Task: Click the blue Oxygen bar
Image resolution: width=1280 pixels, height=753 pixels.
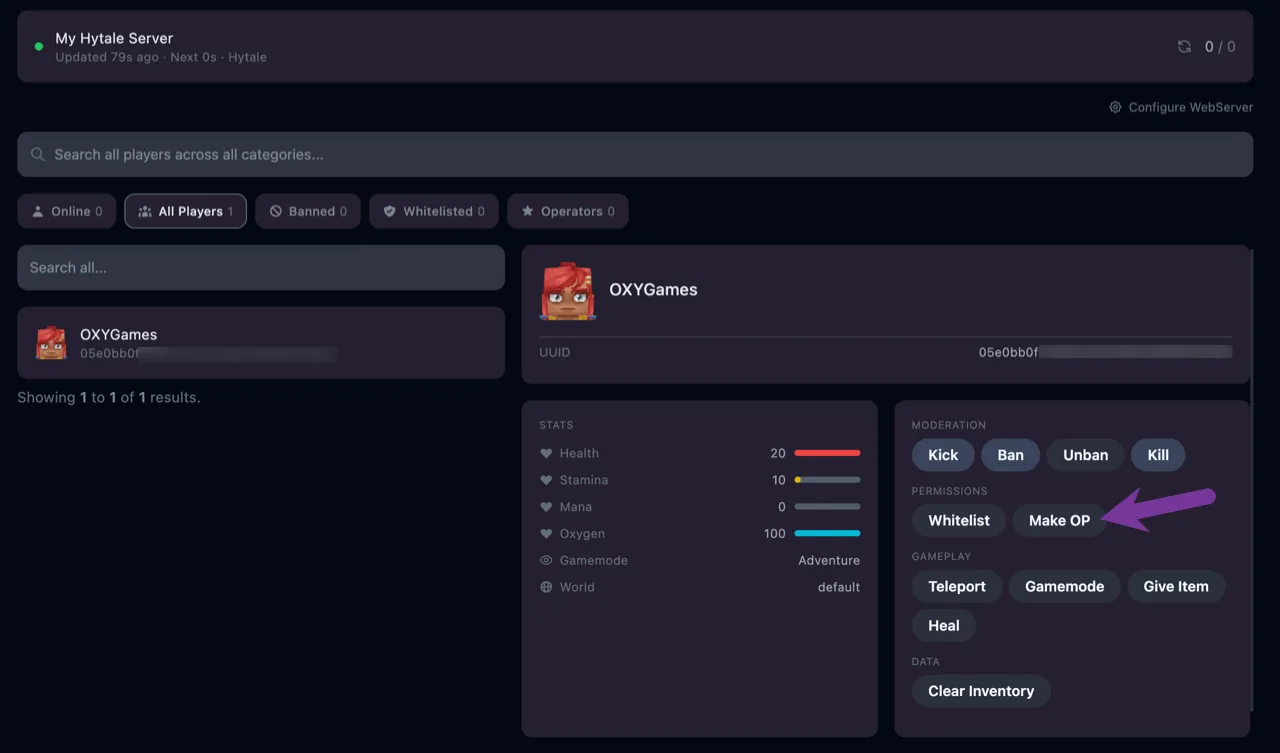Action: [x=827, y=534]
